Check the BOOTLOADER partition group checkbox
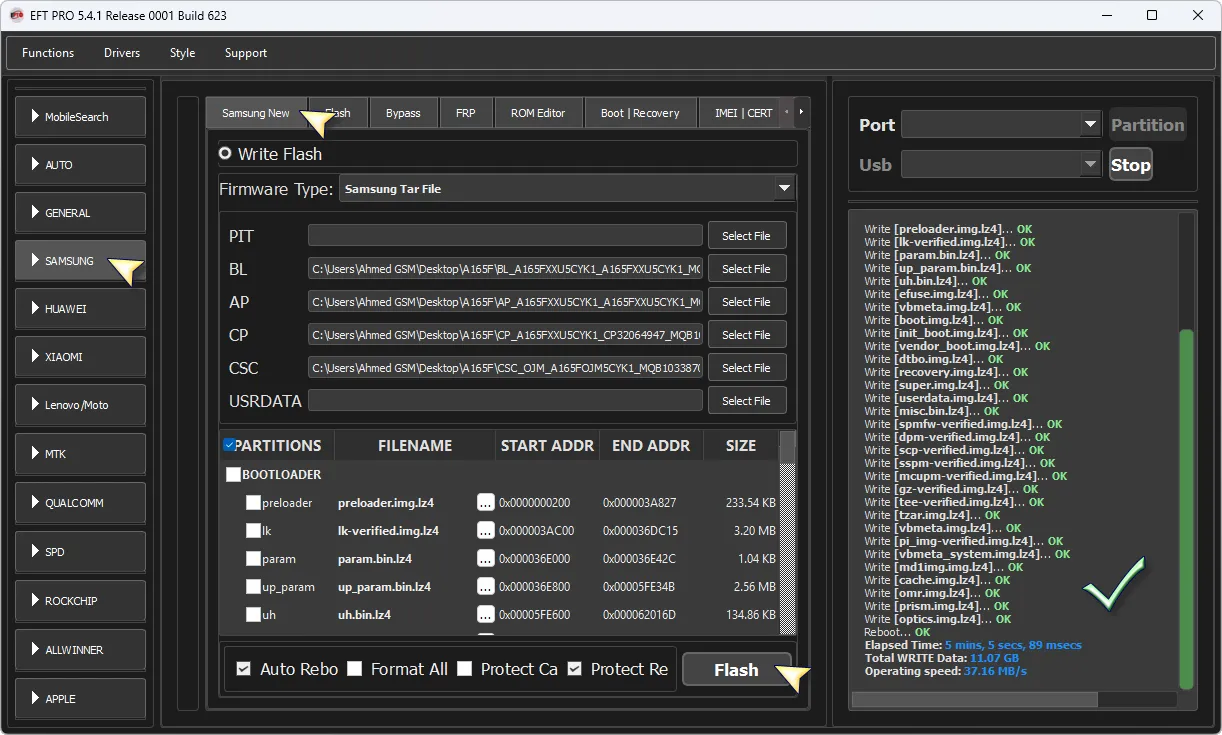Screen dimensions: 1222x735 [x=234, y=475]
